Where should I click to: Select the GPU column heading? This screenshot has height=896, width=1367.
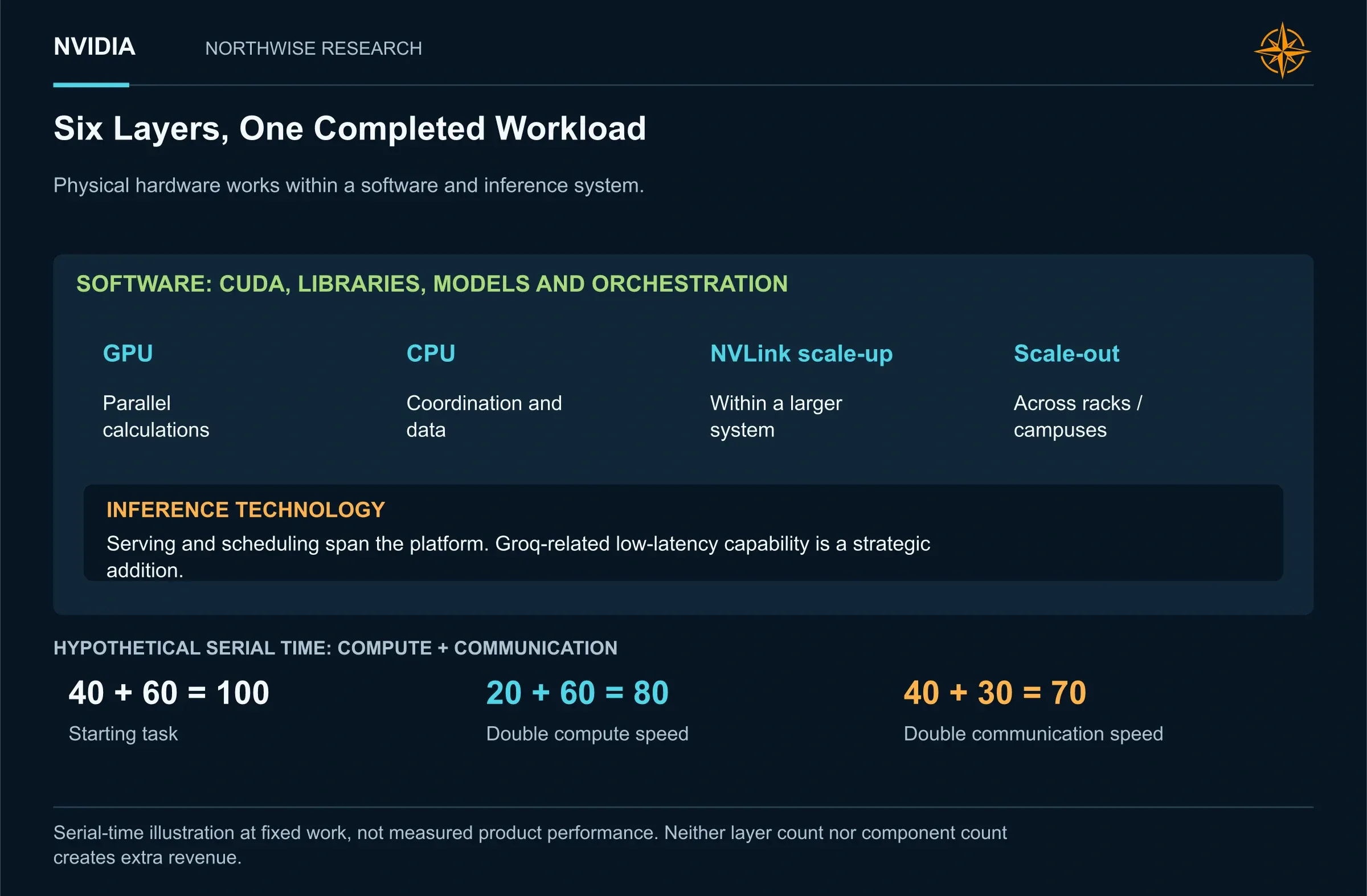(x=128, y=353)
